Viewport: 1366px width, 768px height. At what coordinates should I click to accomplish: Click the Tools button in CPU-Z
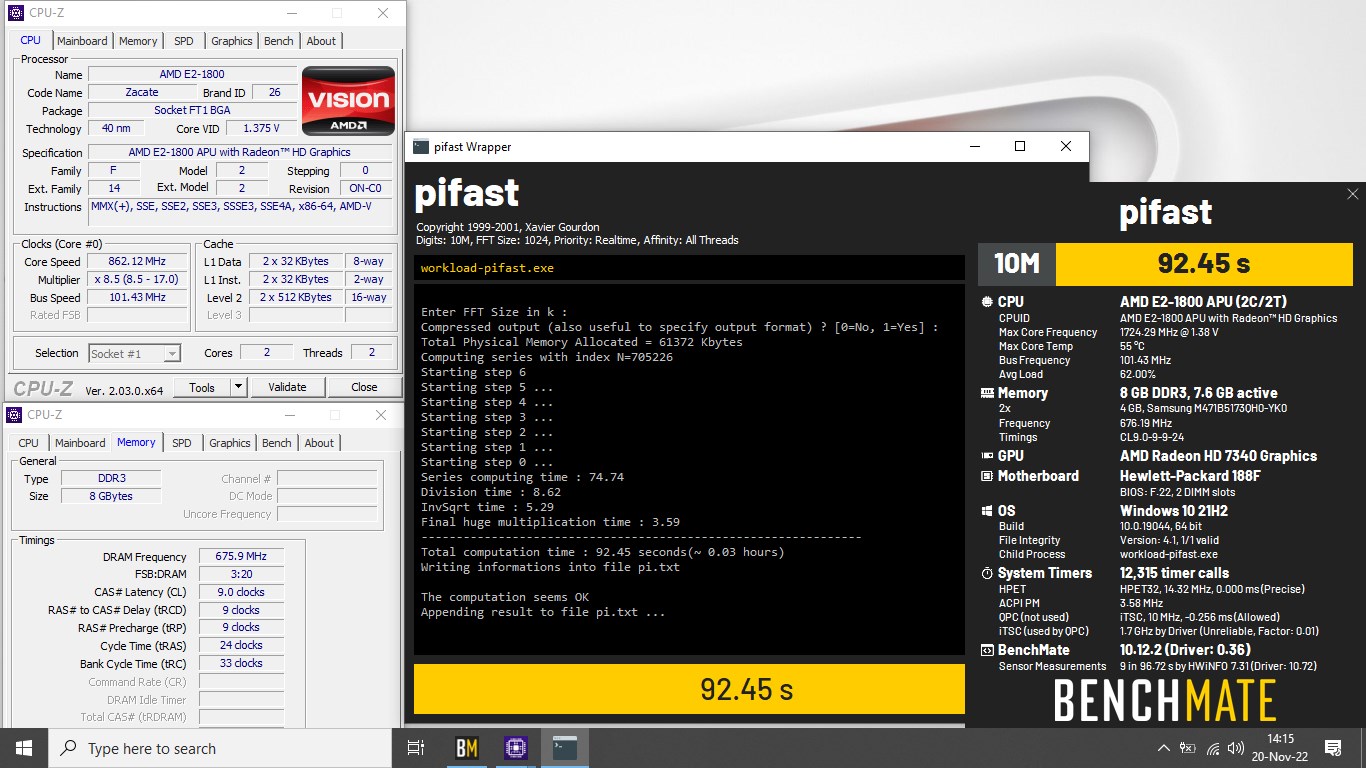coord(202,387)
